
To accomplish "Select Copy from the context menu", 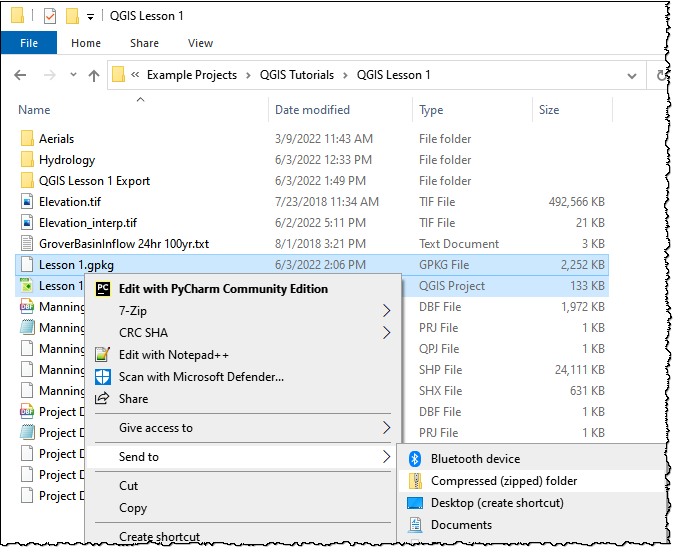I will pyautogui.click(x=133, y=508).
